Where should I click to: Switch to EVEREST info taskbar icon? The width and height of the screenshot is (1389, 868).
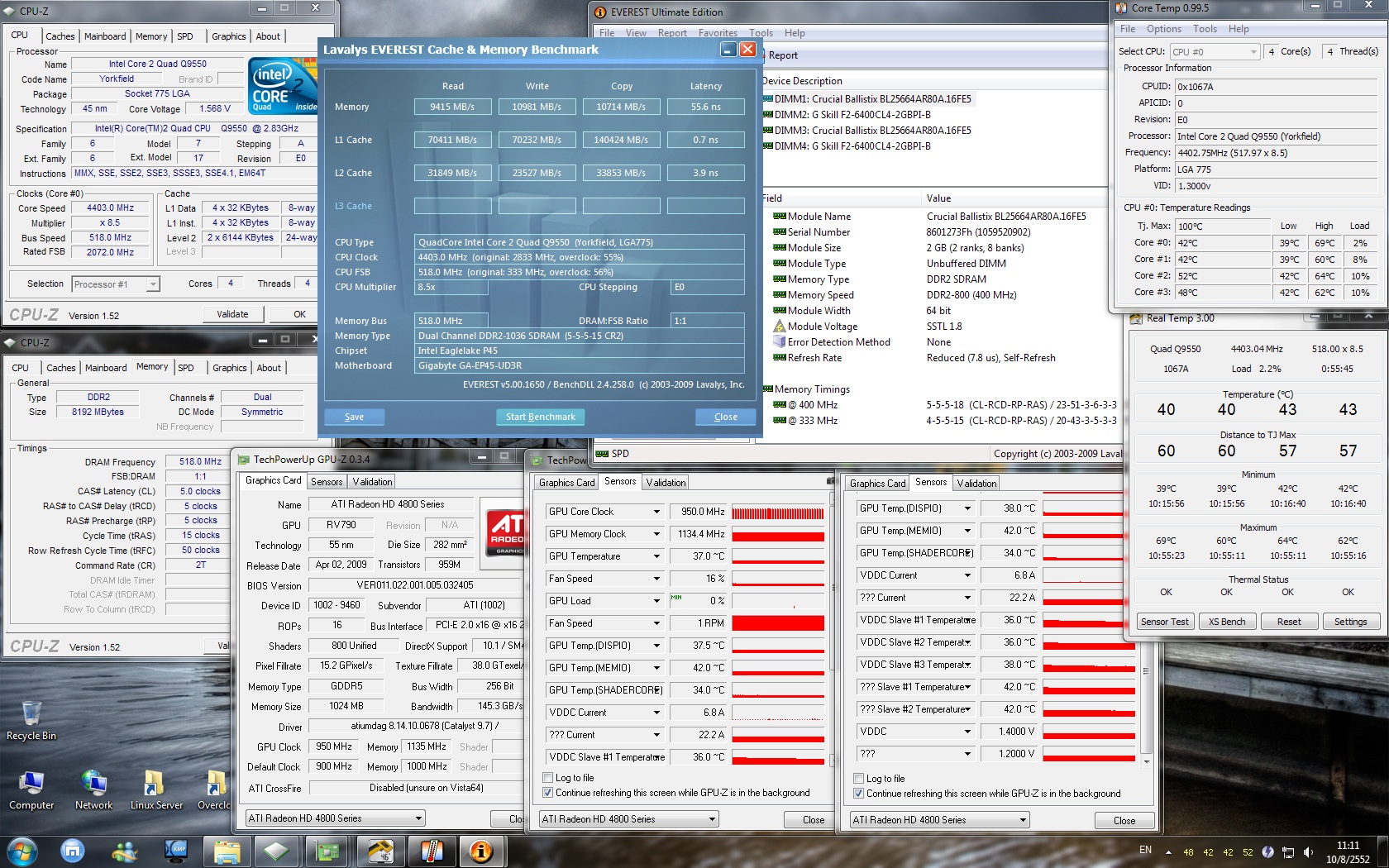tap(481, 851)
